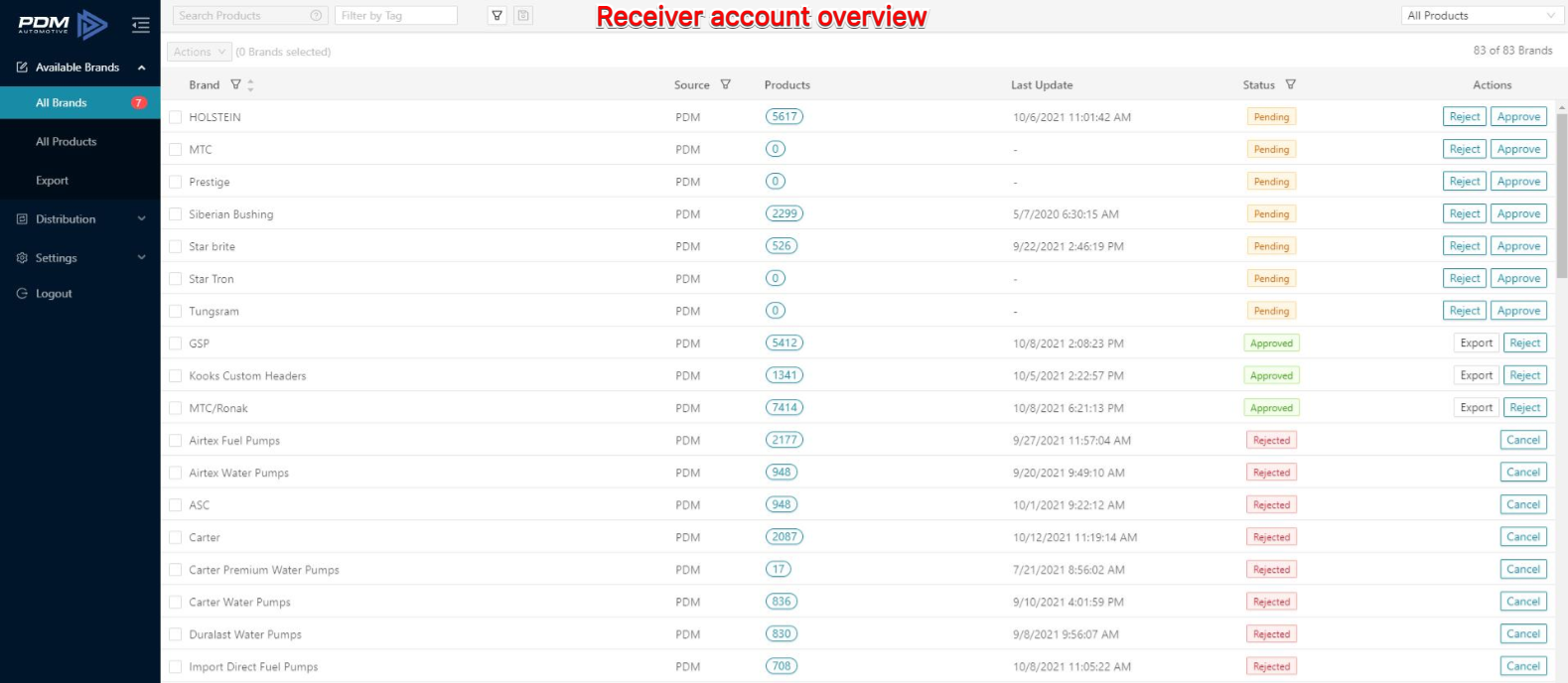Screen dimensions: 1568x683
Task: Open the 17 products badge for Carter Premium Water Pumps
Action: point(779,570)
